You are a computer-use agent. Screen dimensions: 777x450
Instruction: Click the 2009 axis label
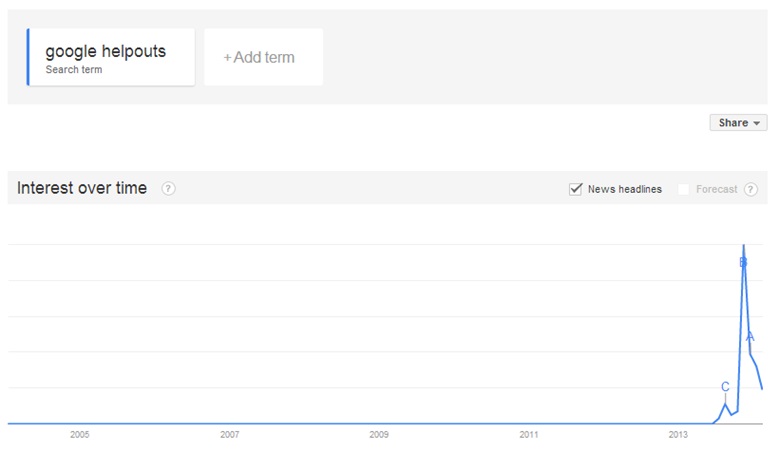click(379, 435)
